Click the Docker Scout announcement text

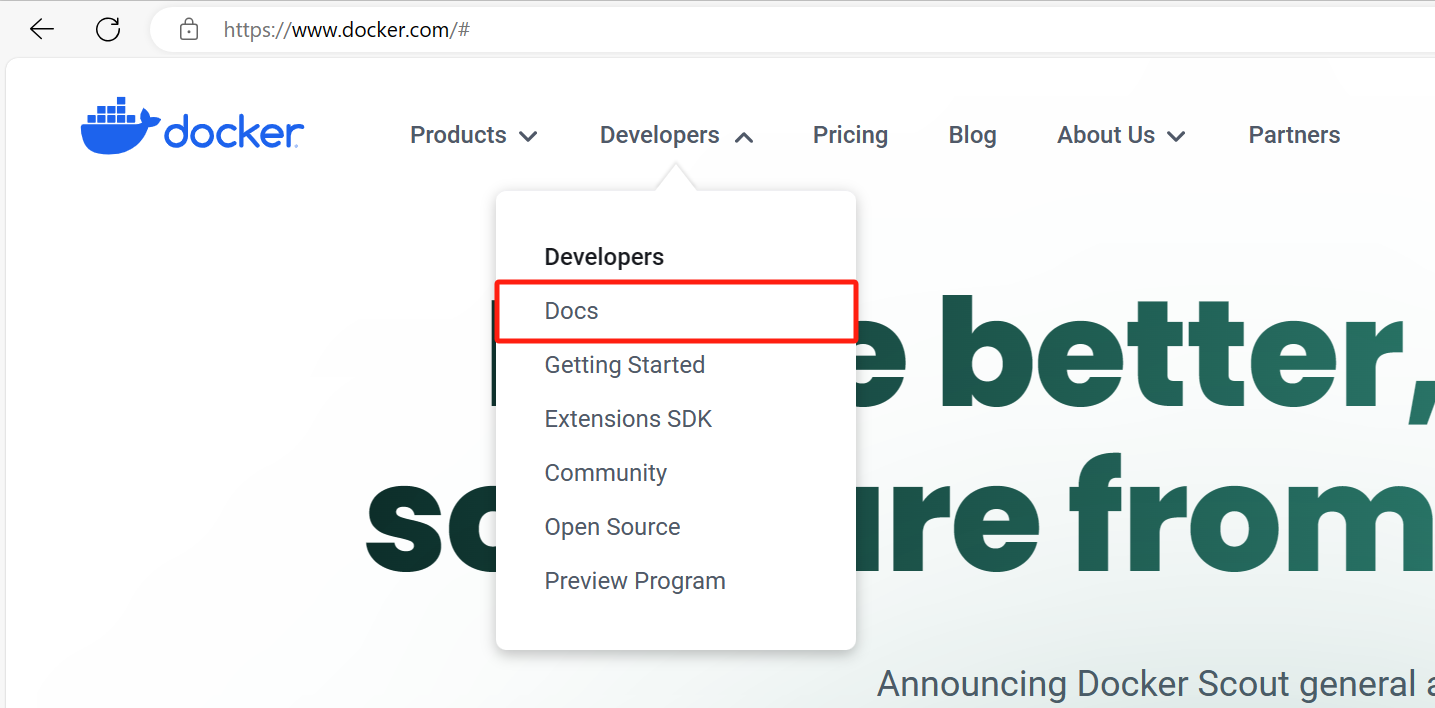(1156, 685)
